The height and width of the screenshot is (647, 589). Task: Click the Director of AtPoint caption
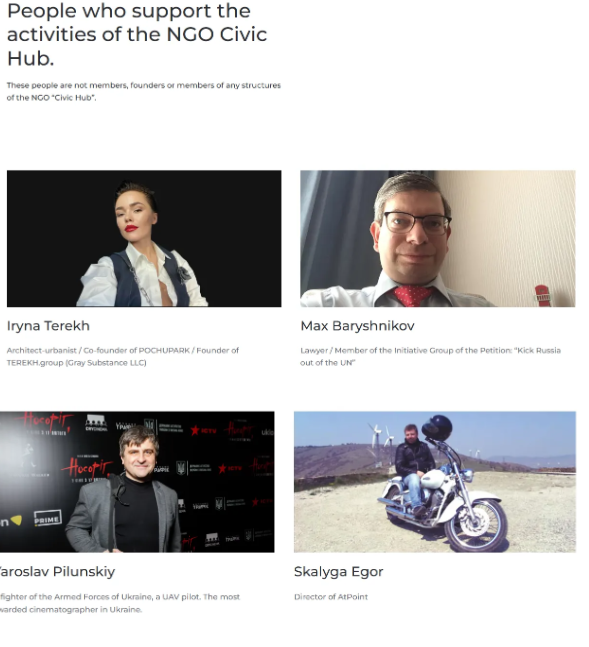pos(331,597)
